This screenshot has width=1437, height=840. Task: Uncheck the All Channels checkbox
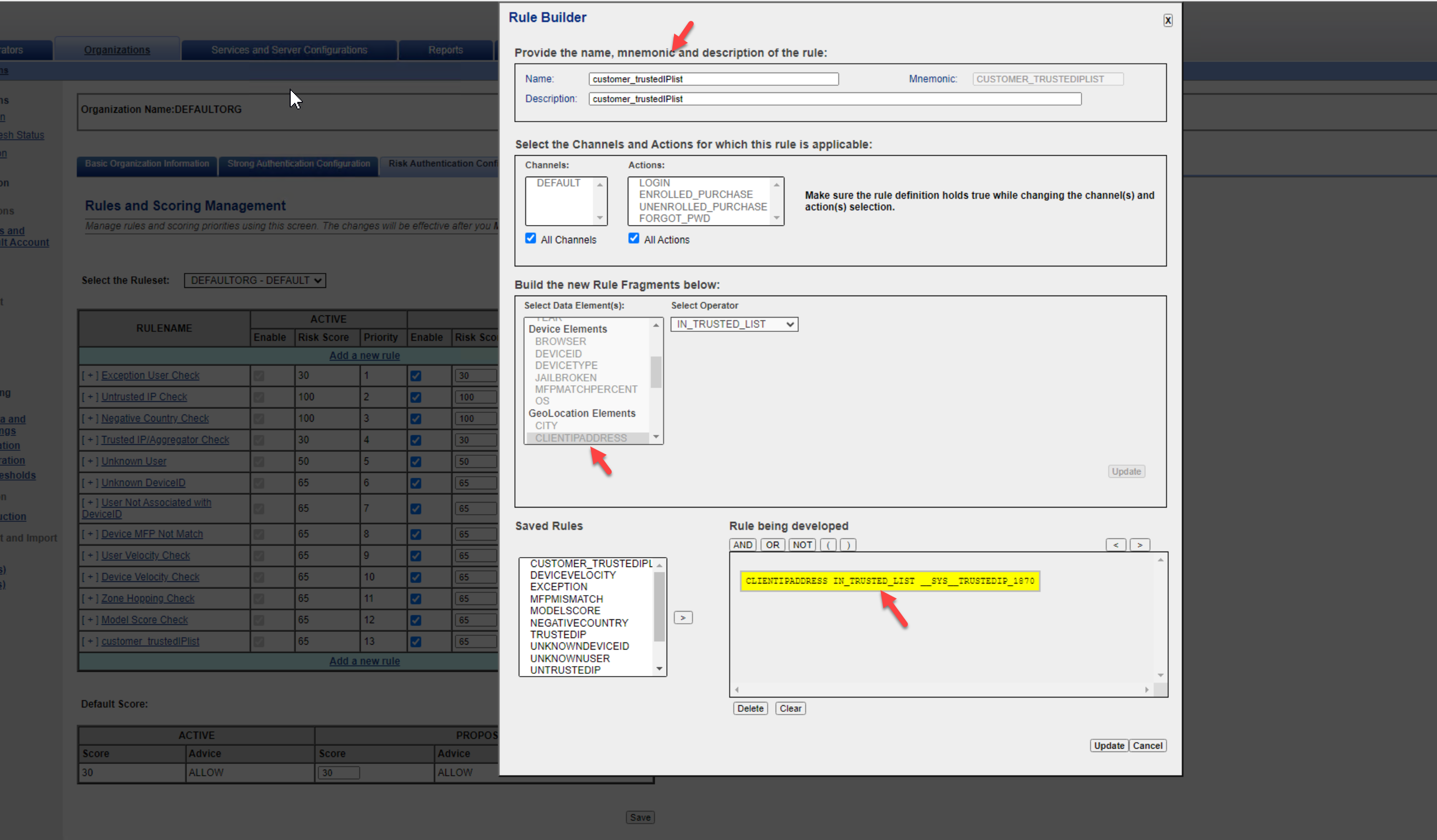tap(530, 238)
